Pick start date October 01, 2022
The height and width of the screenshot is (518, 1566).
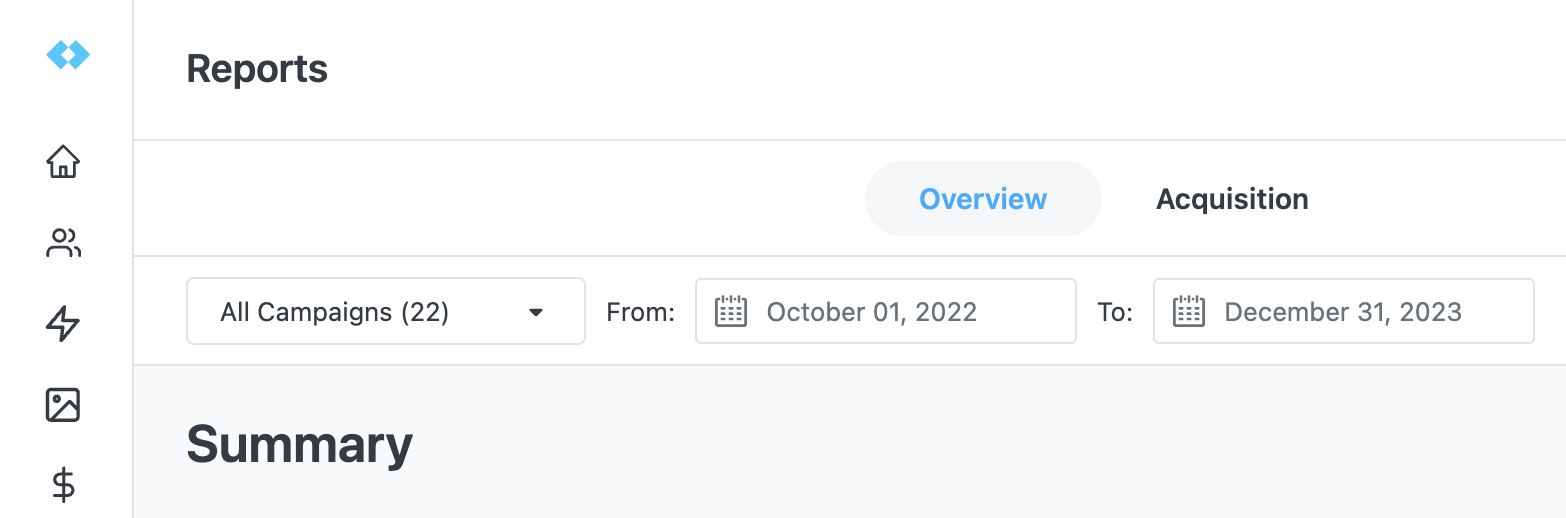tap(886, 311)
